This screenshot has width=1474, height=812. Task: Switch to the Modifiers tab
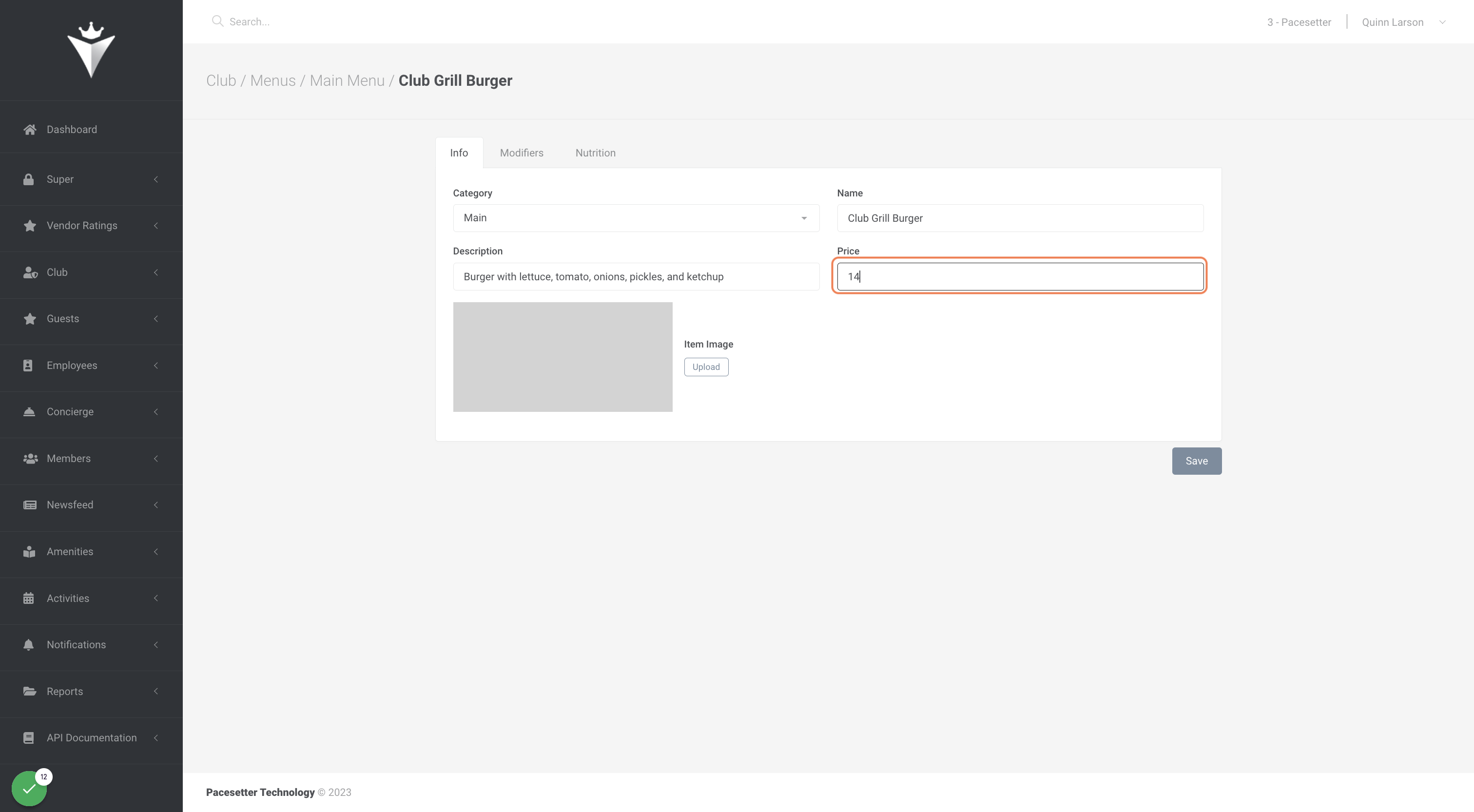pyautogui.click(x=521, y=153)
